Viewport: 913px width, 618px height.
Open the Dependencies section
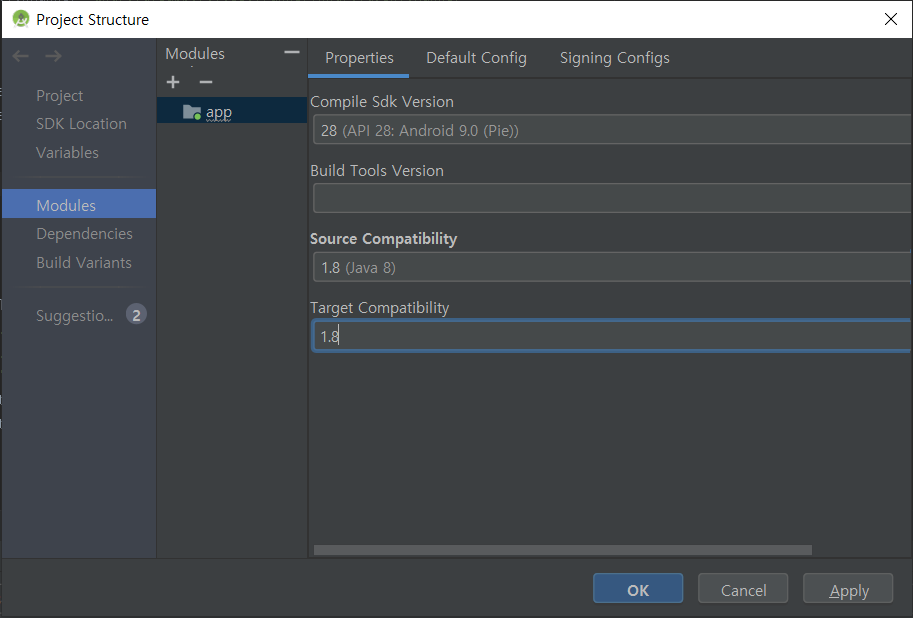pyautogui.click(x=84, y=234)
